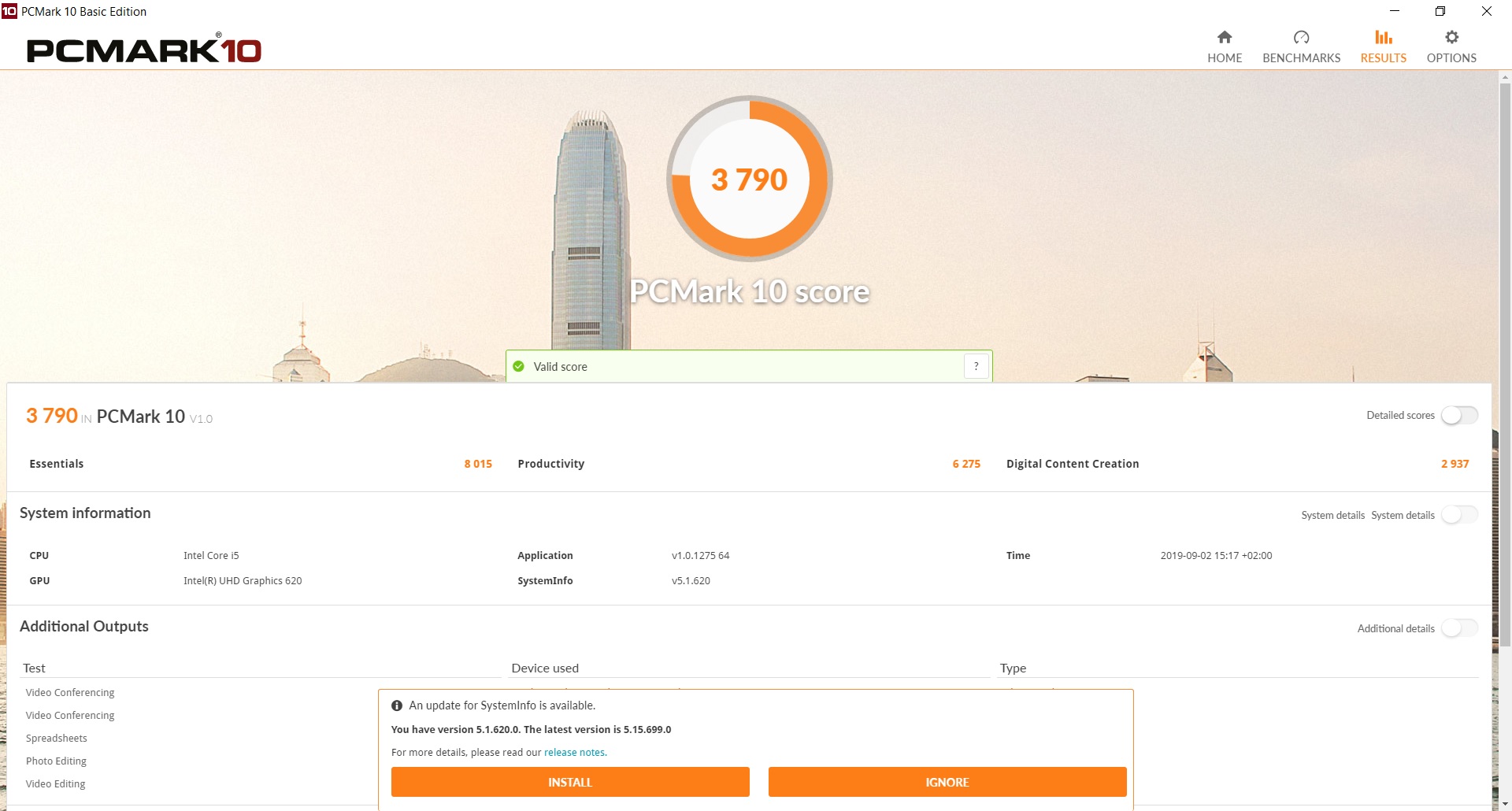Ignore the SystemInfo update
Image resolution: width=1512 pixels, height=811 pixels.
[947, 782]
